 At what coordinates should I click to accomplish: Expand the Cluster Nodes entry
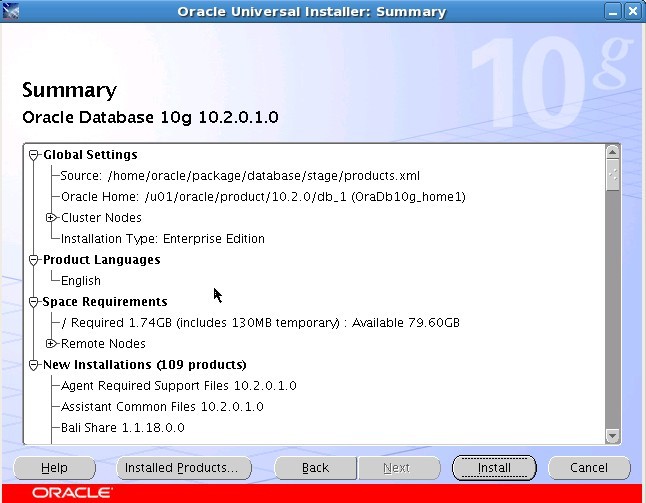51,218
